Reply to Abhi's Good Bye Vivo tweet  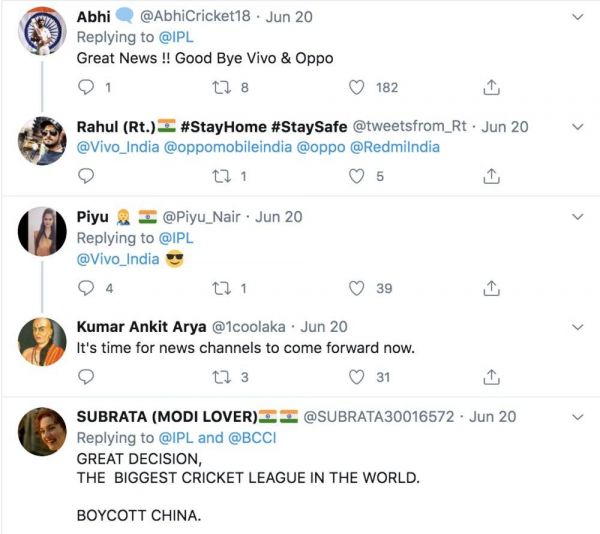pos(86,88)
